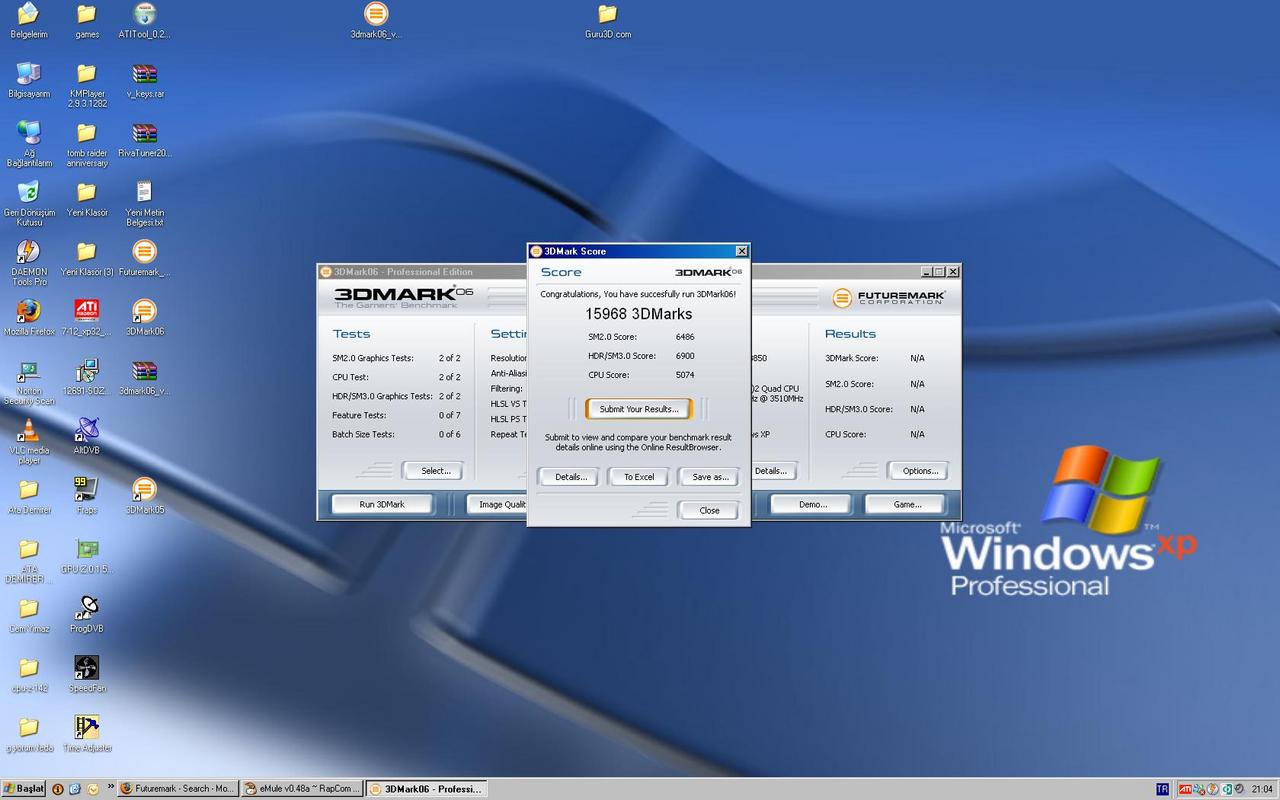Select the ATITool desktop icon
Screen dimensions: 1280x800
pyautogui.click(x=144, y=20)
